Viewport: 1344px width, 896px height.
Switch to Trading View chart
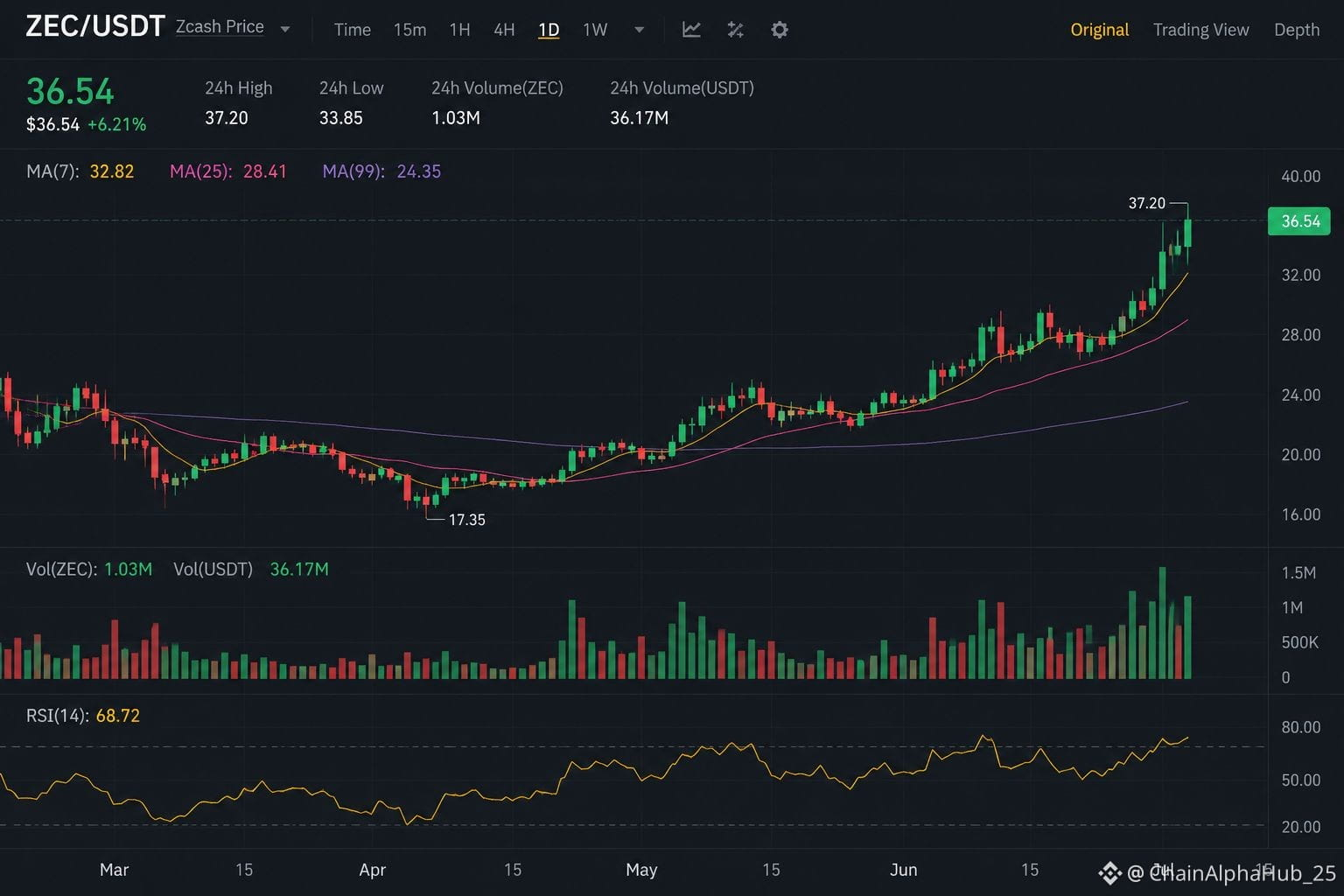tap(1200, 30)
